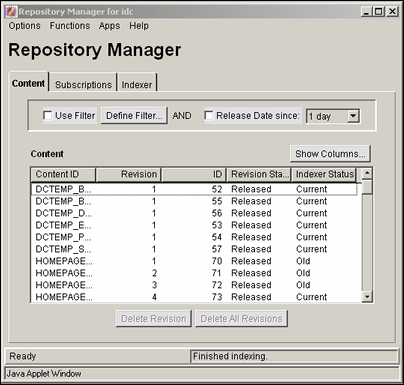Click the Ready status bar text

coord(23,356)
